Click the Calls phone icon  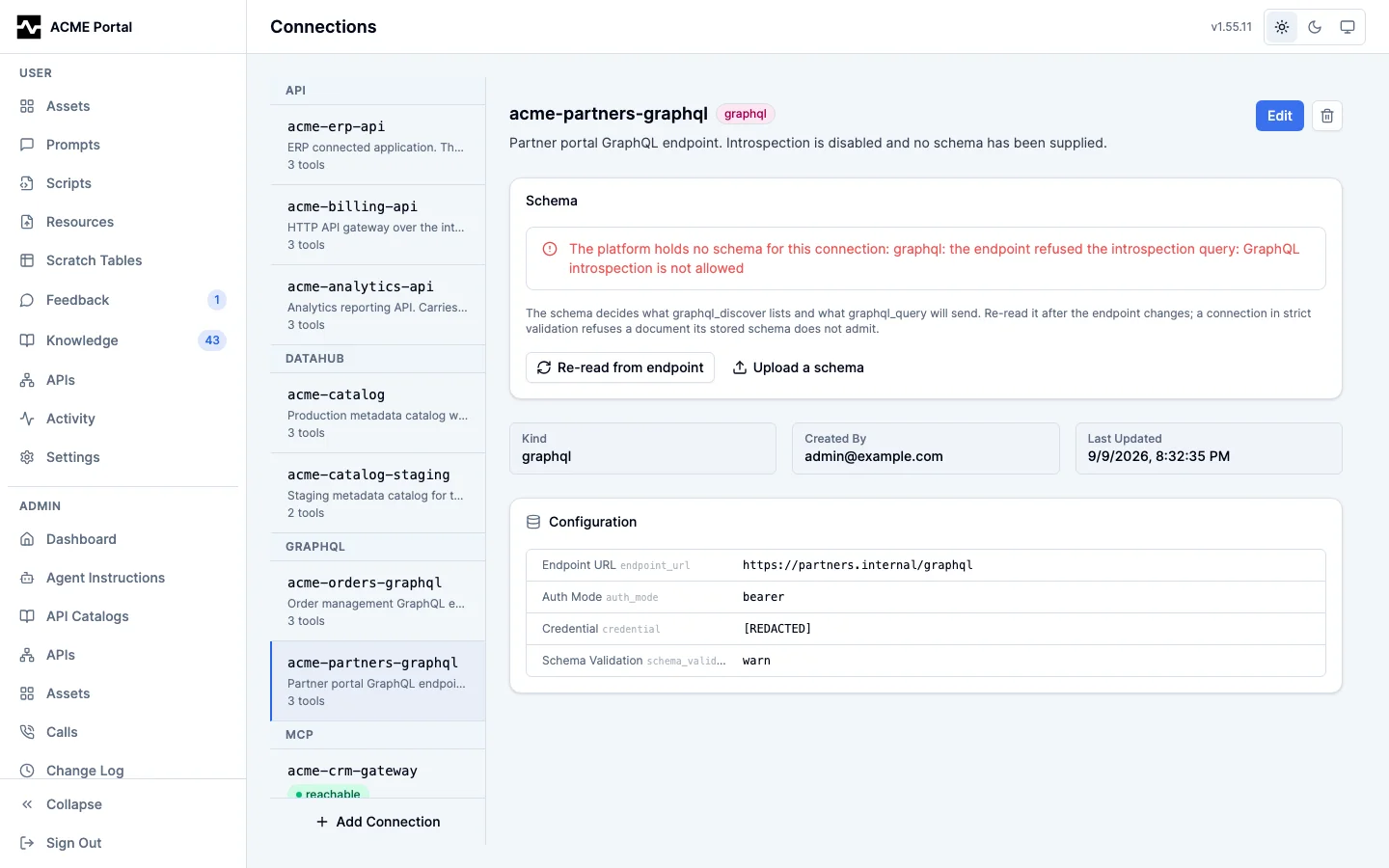(x=27, y=732)
